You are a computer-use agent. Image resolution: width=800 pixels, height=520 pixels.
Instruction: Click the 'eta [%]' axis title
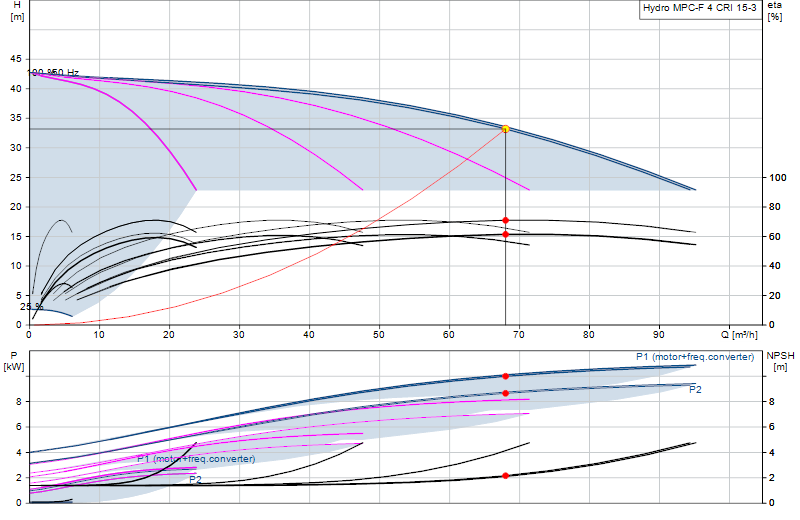[x=774, y=11]
